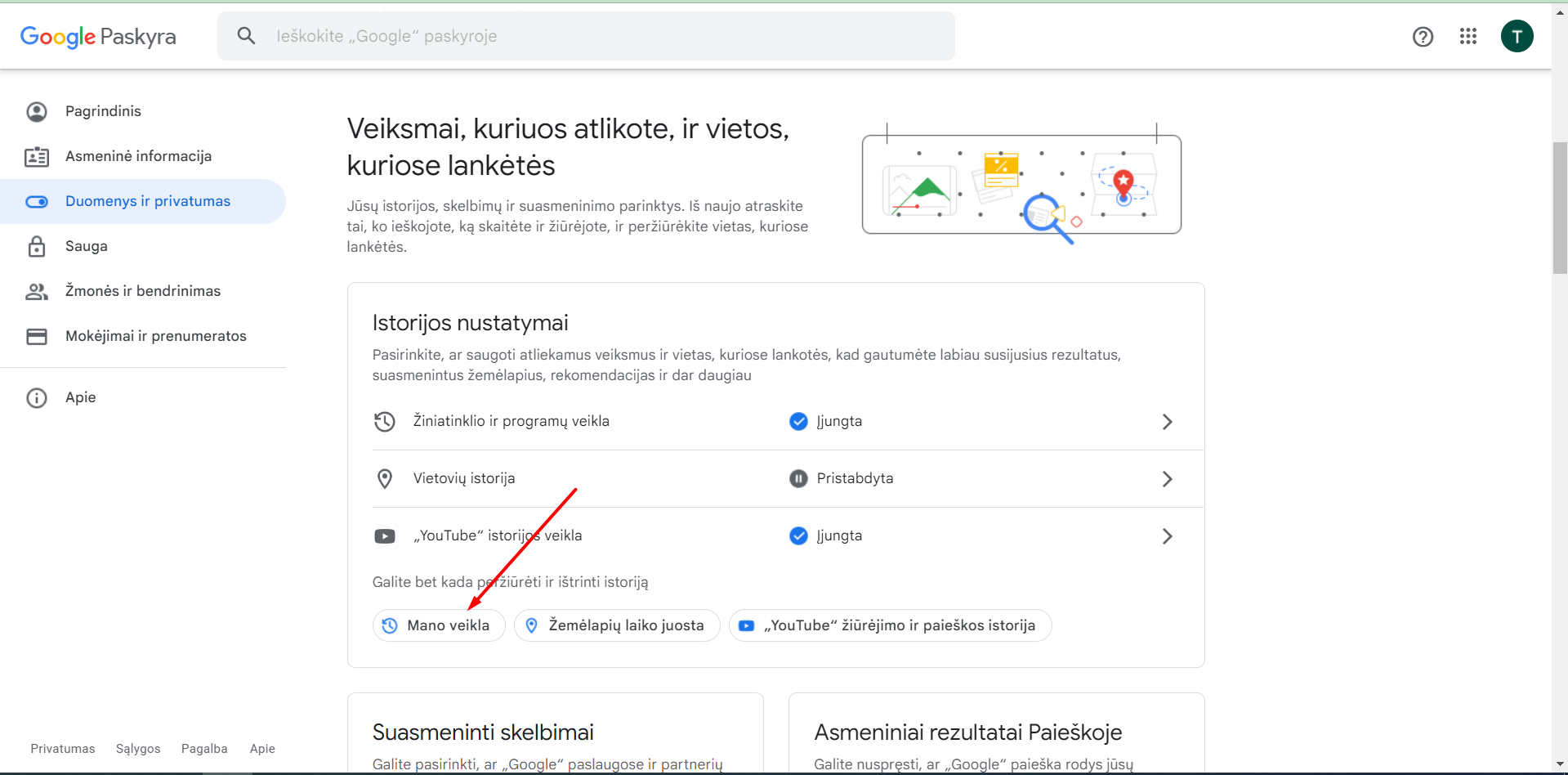Image resolution: width=1568 pixels, height=775 pixels.
Task: Click the activity illustration image
Action: (x=1021, y=183)
